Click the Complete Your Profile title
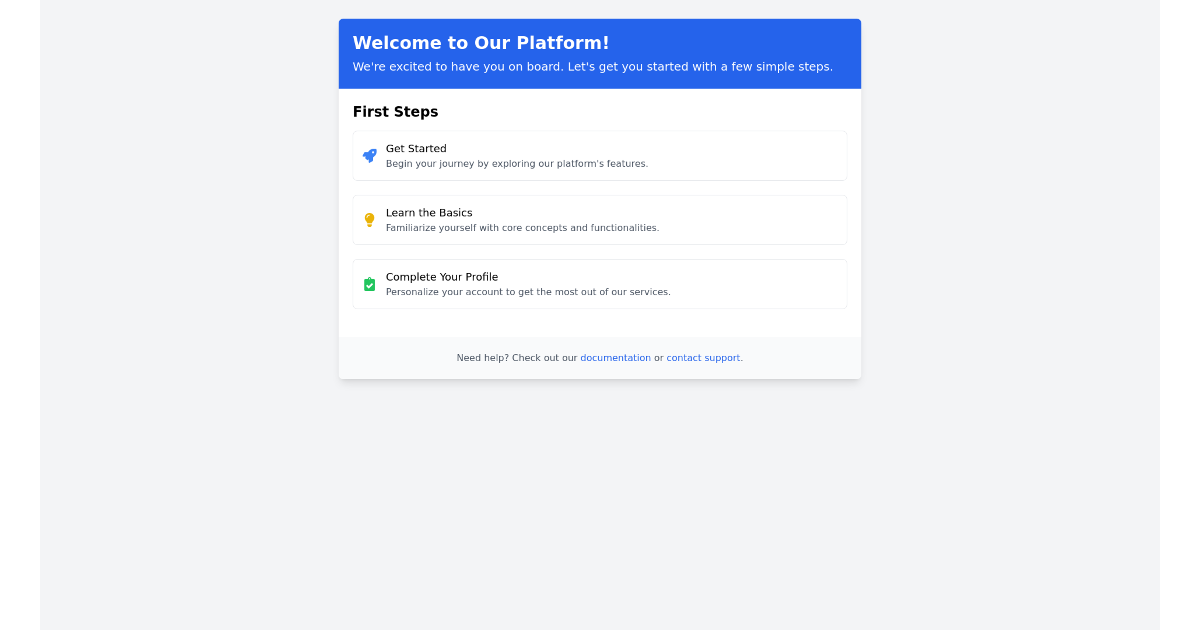 click(x=442, y=276)
